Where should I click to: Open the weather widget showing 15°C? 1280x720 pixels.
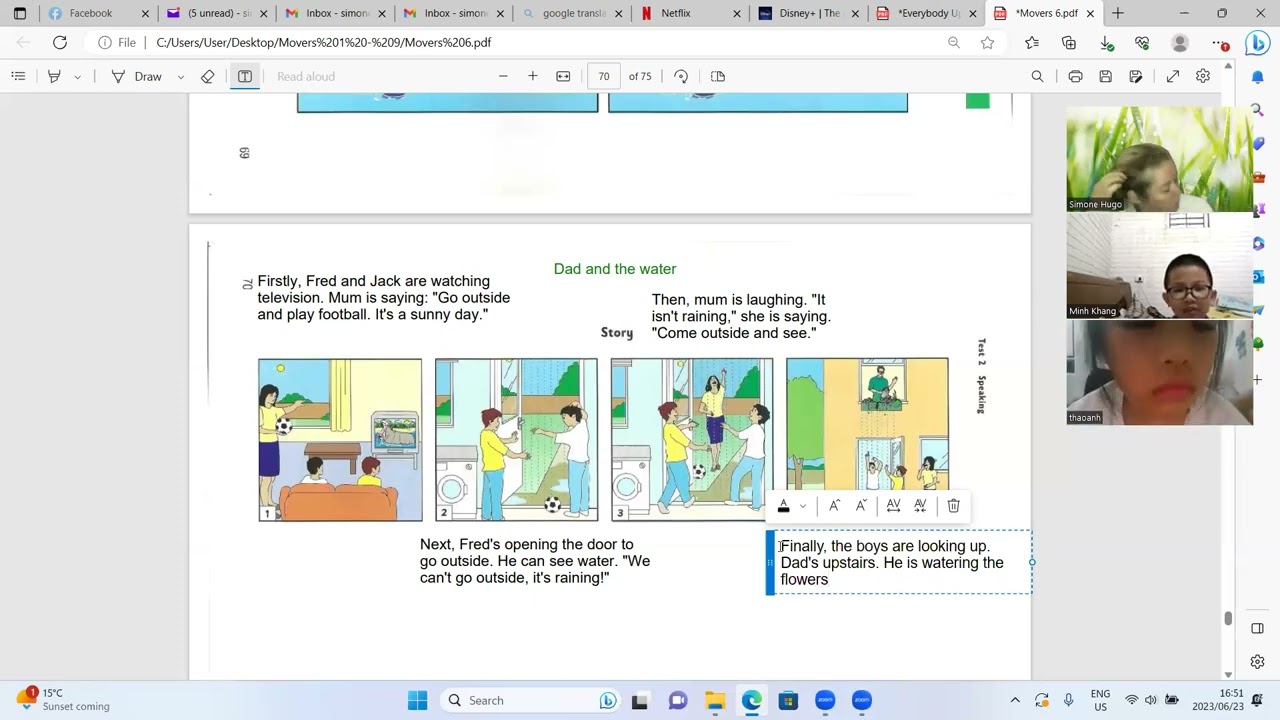[x=64, y=699]
